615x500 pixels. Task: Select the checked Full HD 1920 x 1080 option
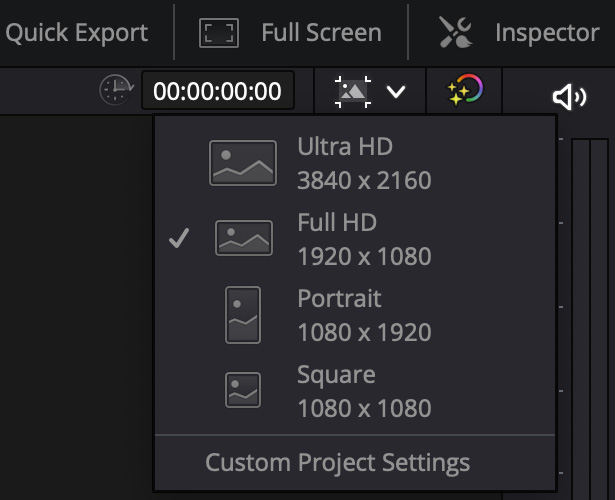355,239
